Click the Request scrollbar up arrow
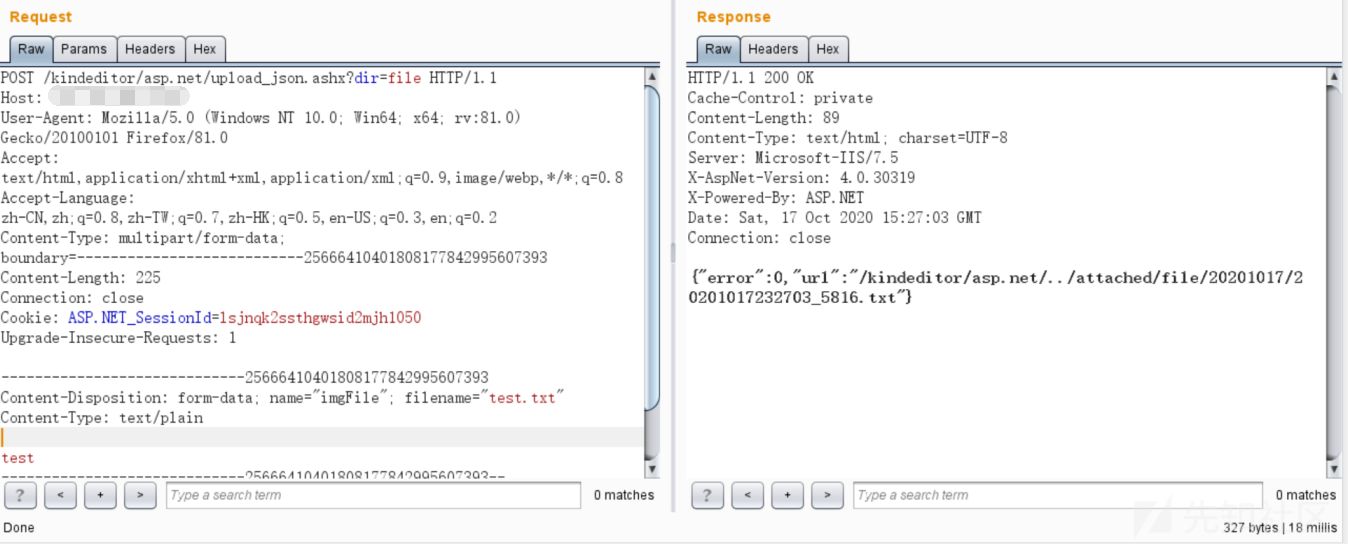This screenshot has width=1348, height=544. click(652, 76)
